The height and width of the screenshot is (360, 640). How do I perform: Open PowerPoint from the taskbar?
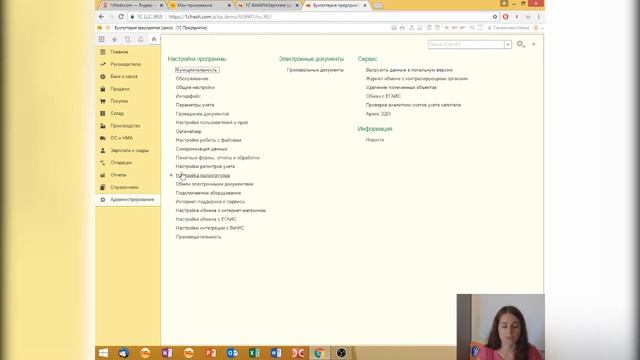tap(211, 353)
